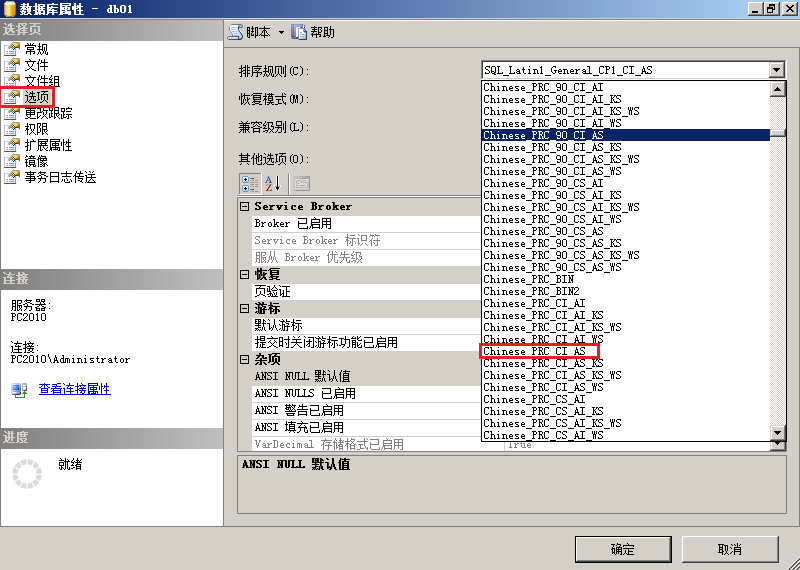800x570 pixels.
Task: Collapse the 杂项 category
Action: [245, 359]
